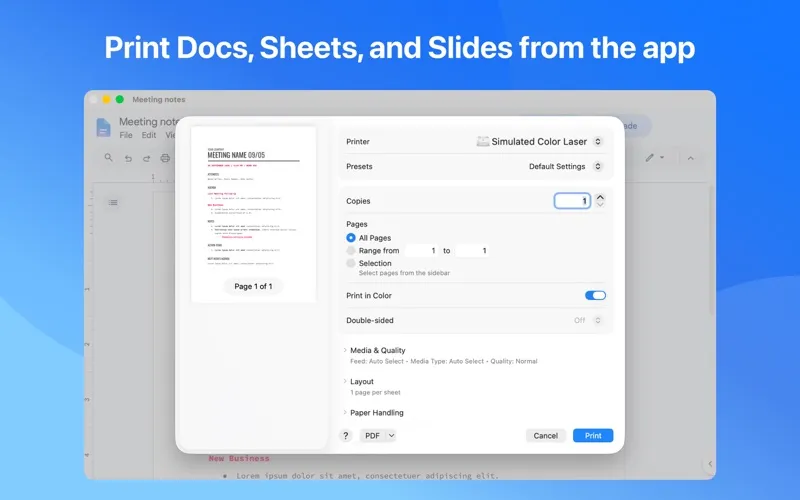Click the page preview thumbnail

[x=254, y=214]
